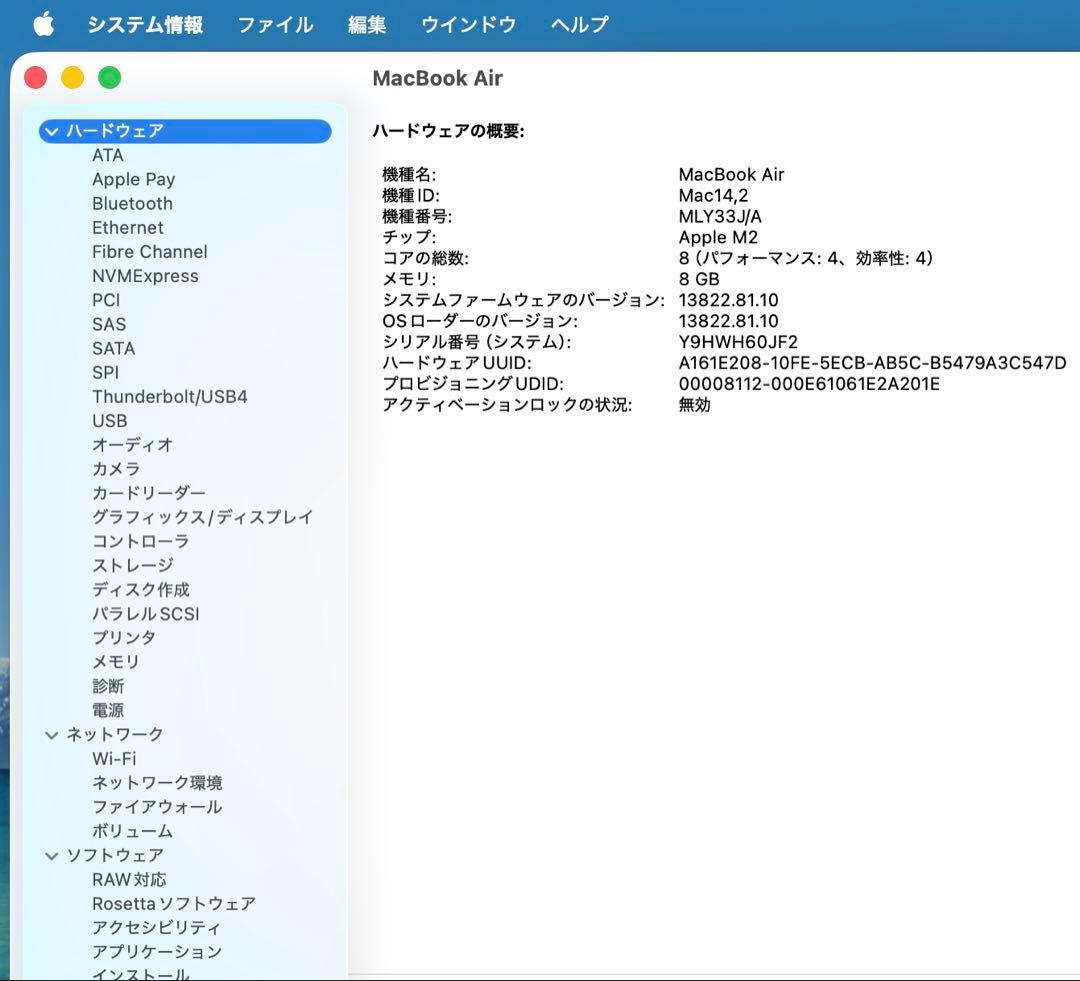Open the システム情報 app menu
Viewport: 1080px width, 981px height.
click(145, 25)
